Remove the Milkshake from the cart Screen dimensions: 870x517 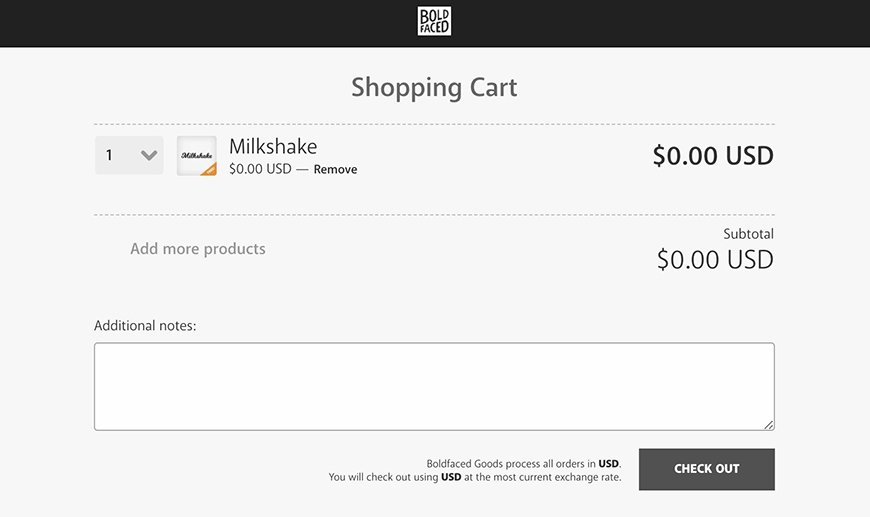point(335,170)
